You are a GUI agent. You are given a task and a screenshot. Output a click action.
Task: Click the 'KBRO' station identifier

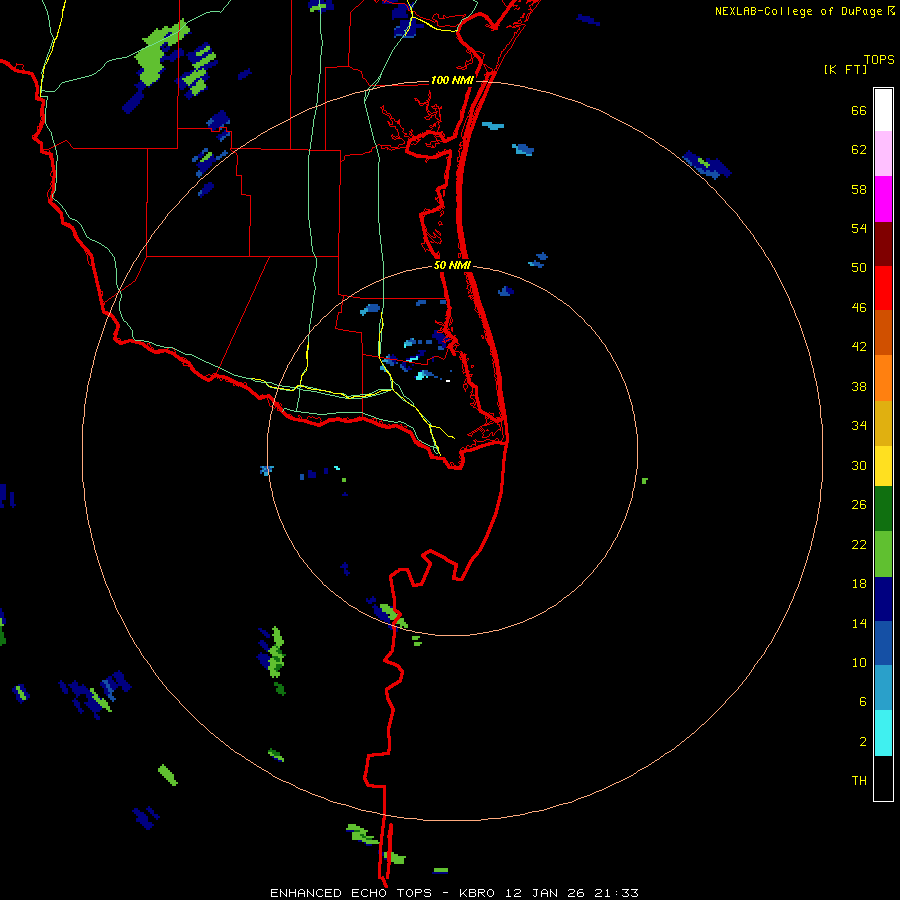pyautogui.click(x=479, y=893)
